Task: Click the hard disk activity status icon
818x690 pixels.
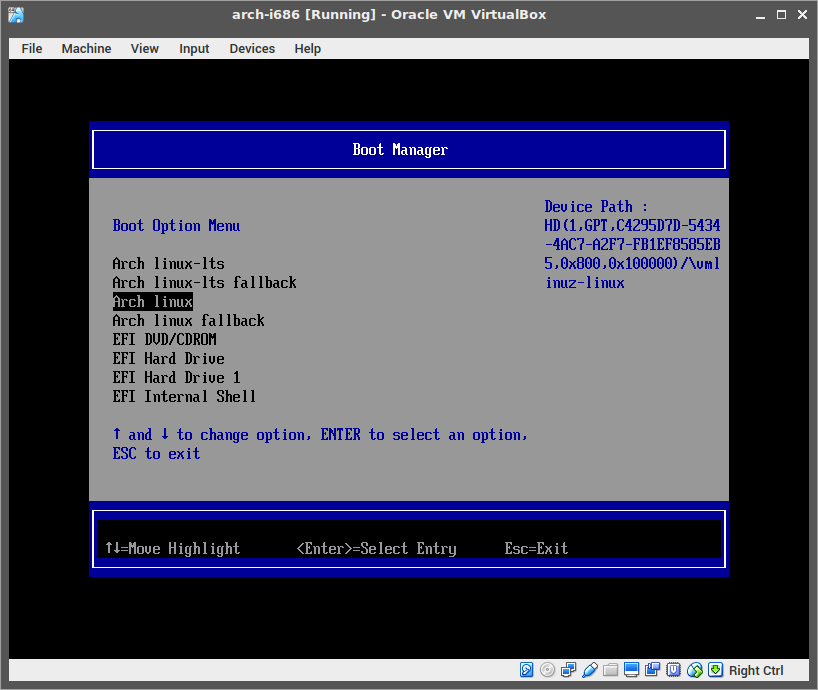Action: tap(526, 670)
